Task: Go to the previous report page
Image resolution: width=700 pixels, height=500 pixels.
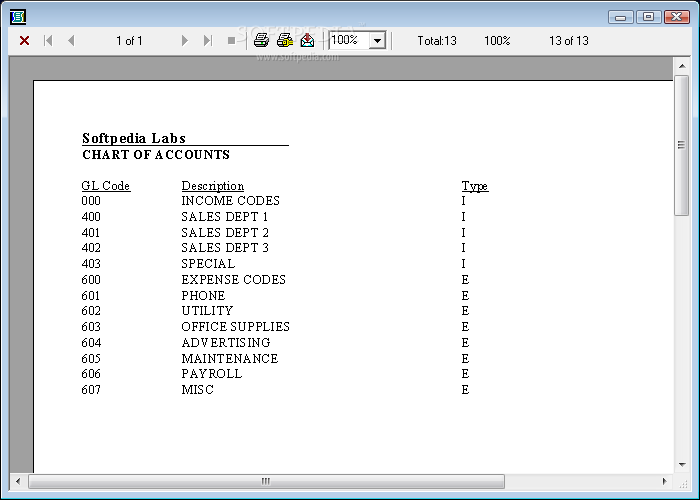Action: (x=71, y=41)
